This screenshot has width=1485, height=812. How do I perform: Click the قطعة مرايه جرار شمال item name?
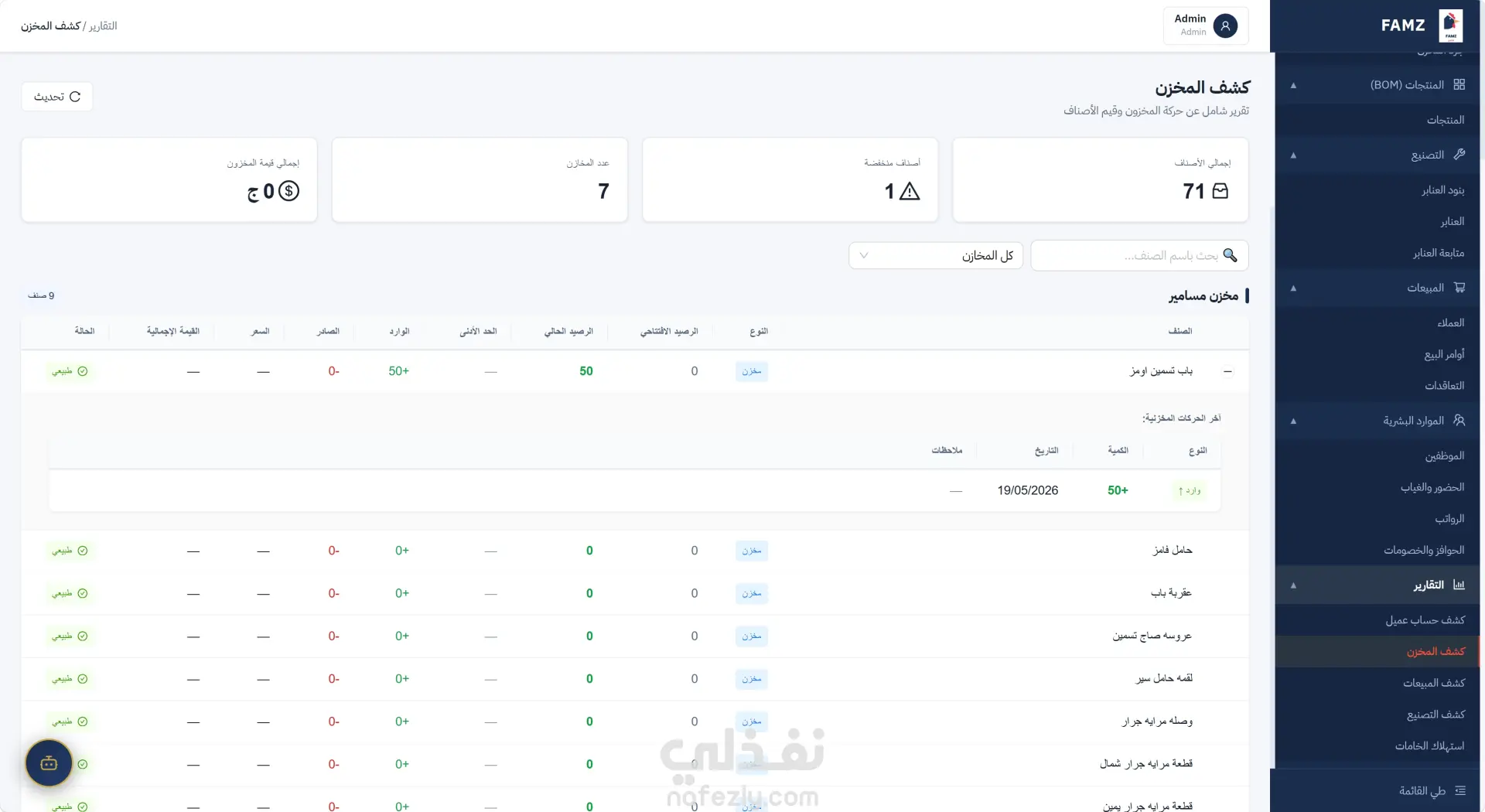[x=1146, y=764]
